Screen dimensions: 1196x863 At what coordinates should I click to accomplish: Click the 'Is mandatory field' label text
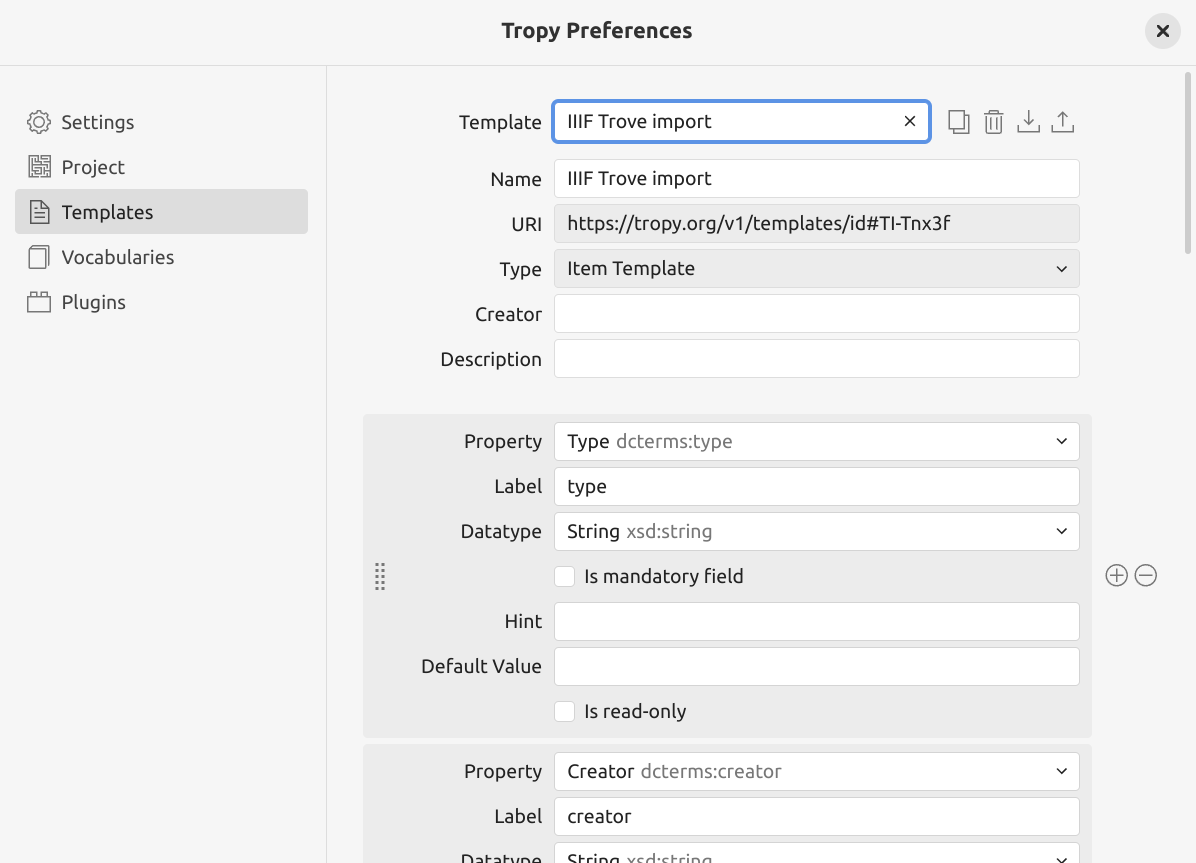[x=664, y=576]
